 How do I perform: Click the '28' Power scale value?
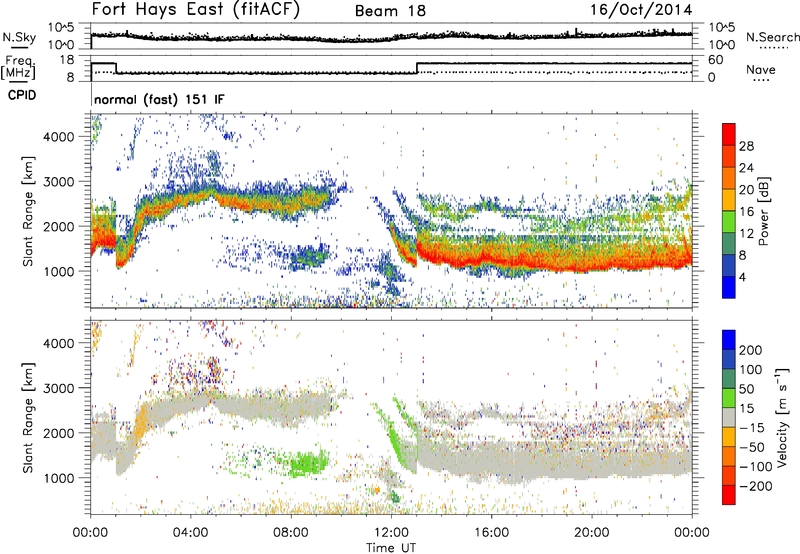tap(746, 146)
